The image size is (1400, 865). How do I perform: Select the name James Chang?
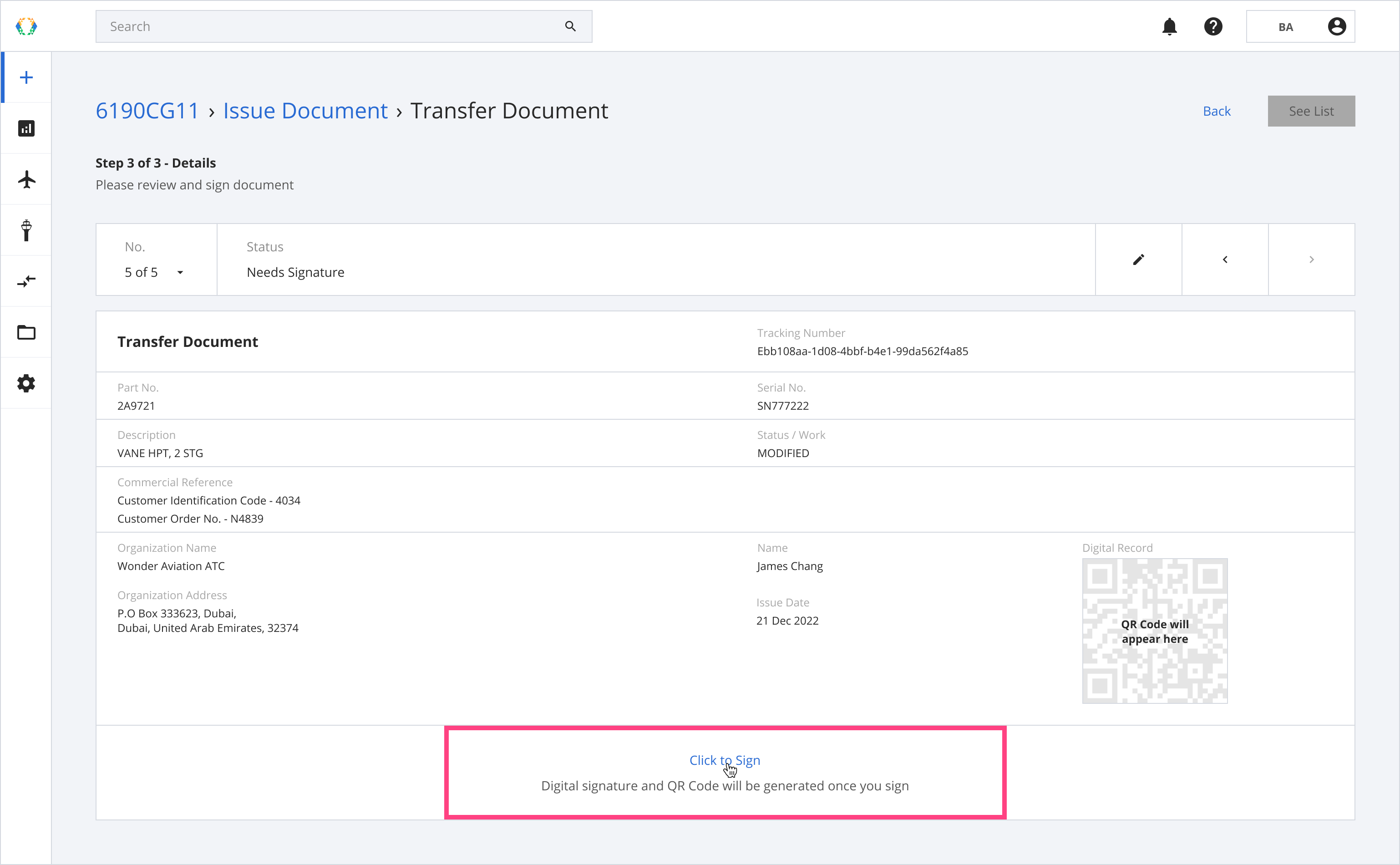point(790,566)
